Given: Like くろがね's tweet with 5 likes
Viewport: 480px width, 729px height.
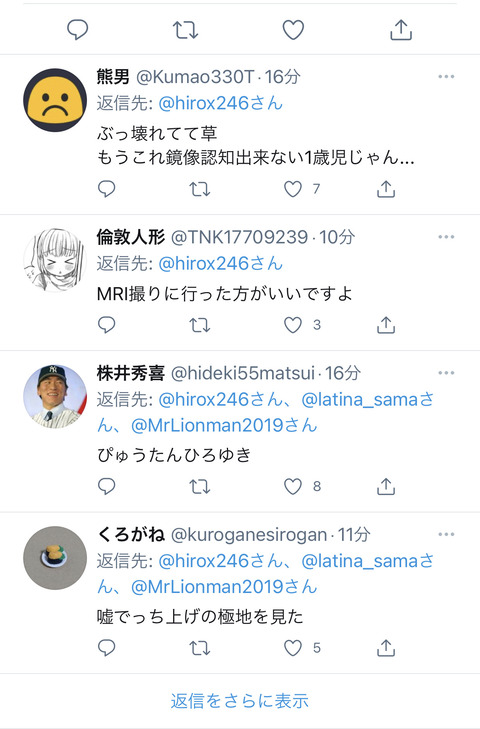Looking at the screenshot, I should click(293, 648).
